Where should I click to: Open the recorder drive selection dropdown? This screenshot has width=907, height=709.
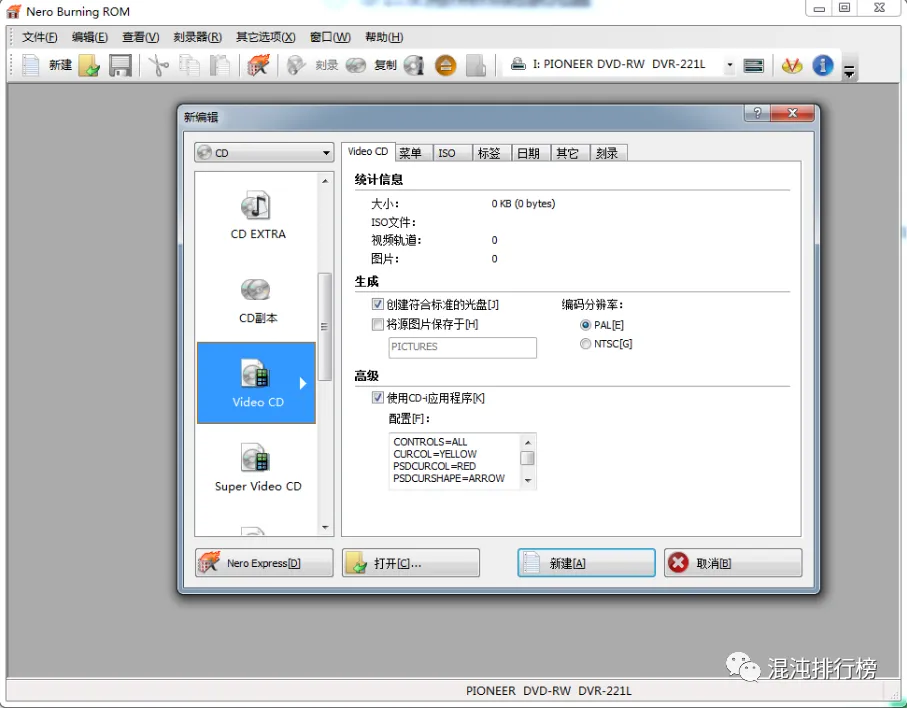click(729, 64)
